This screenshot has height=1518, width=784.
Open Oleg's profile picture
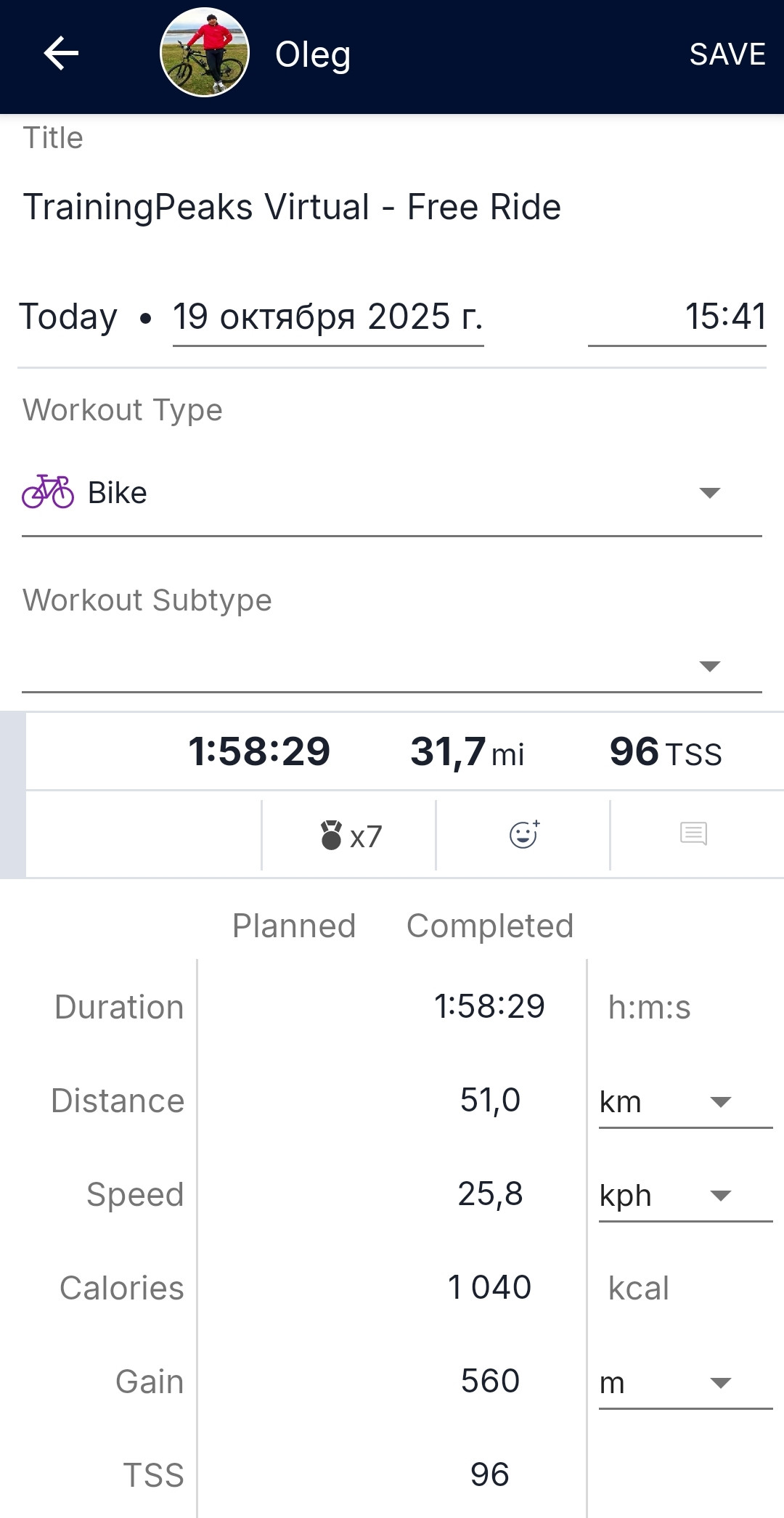coord(205,53)
